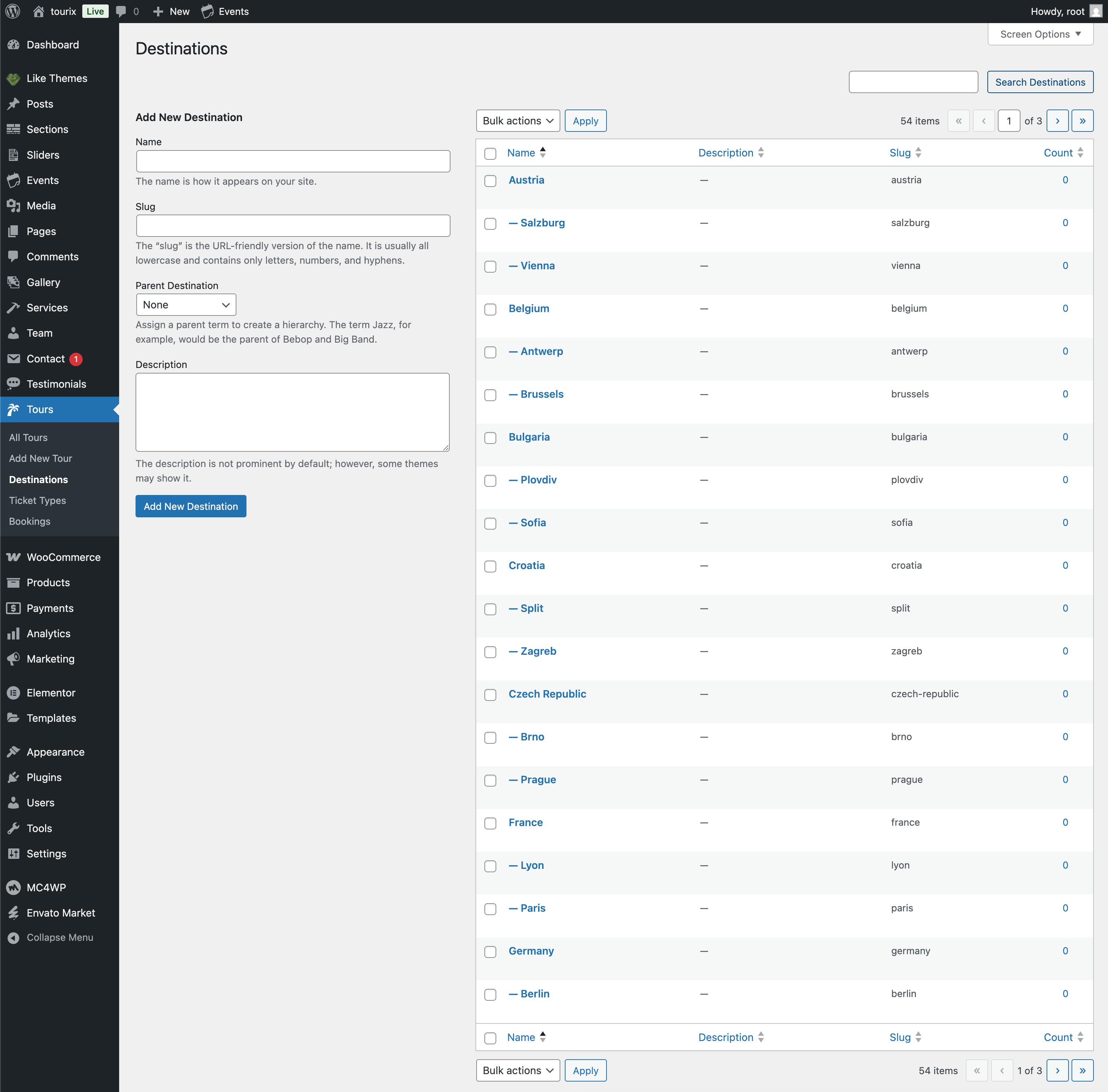Sort by Slug column in the top table header
The image size is (1108, 1092).
click(x=905, y=153)
